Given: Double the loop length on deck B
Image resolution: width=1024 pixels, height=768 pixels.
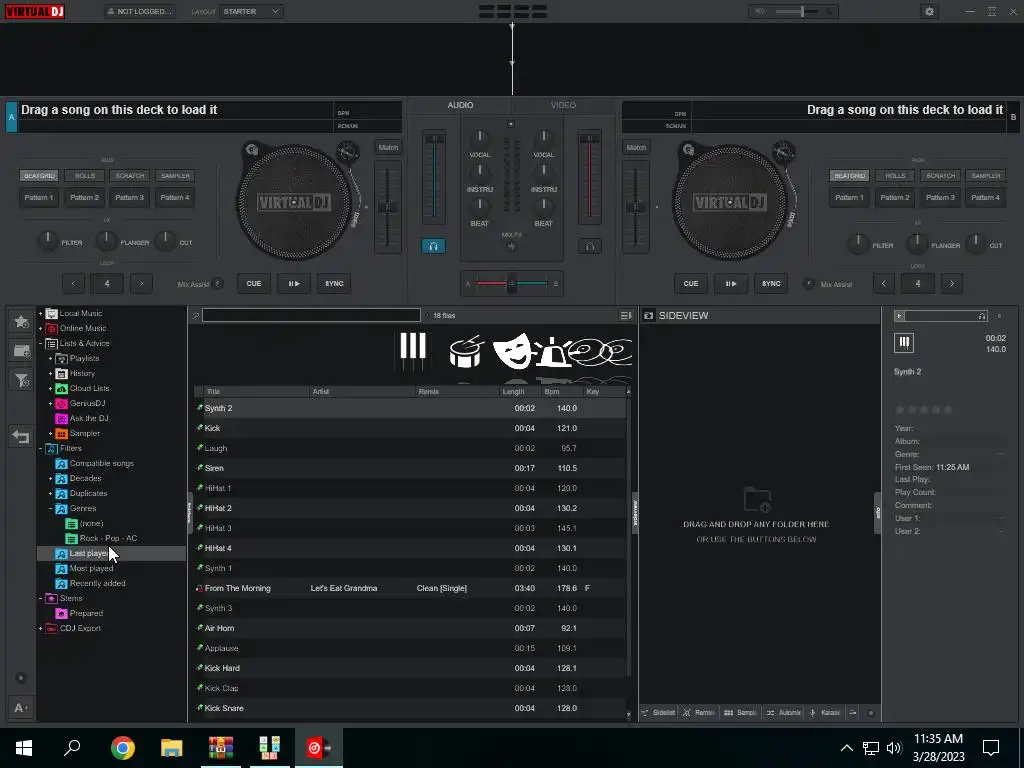Looking at the screenshot, I should coord(952,283).
